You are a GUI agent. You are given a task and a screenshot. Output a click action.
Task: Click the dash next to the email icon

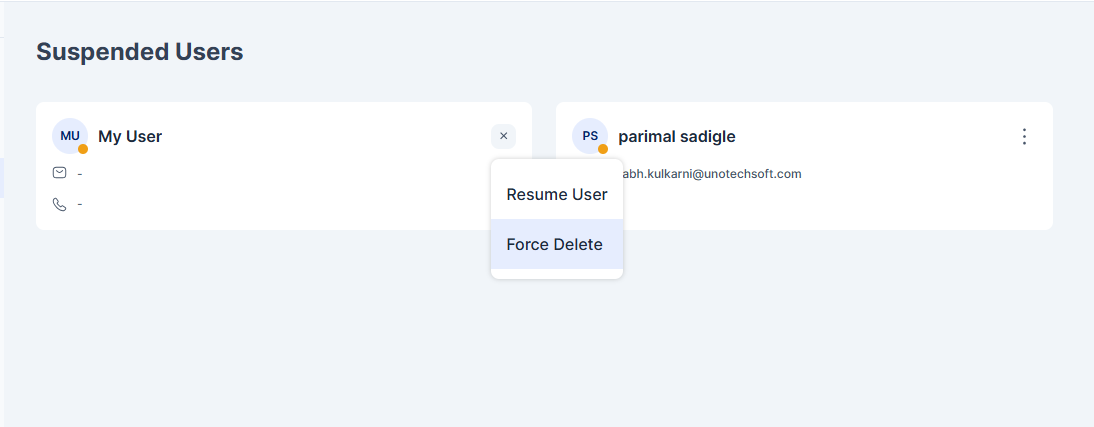click(x=80, y=173)
